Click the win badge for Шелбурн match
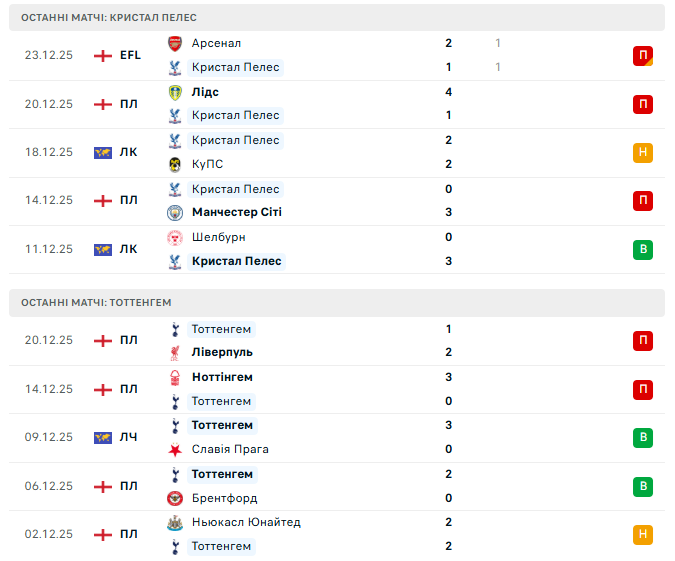 pyautogui.click(x=643, y=249)
